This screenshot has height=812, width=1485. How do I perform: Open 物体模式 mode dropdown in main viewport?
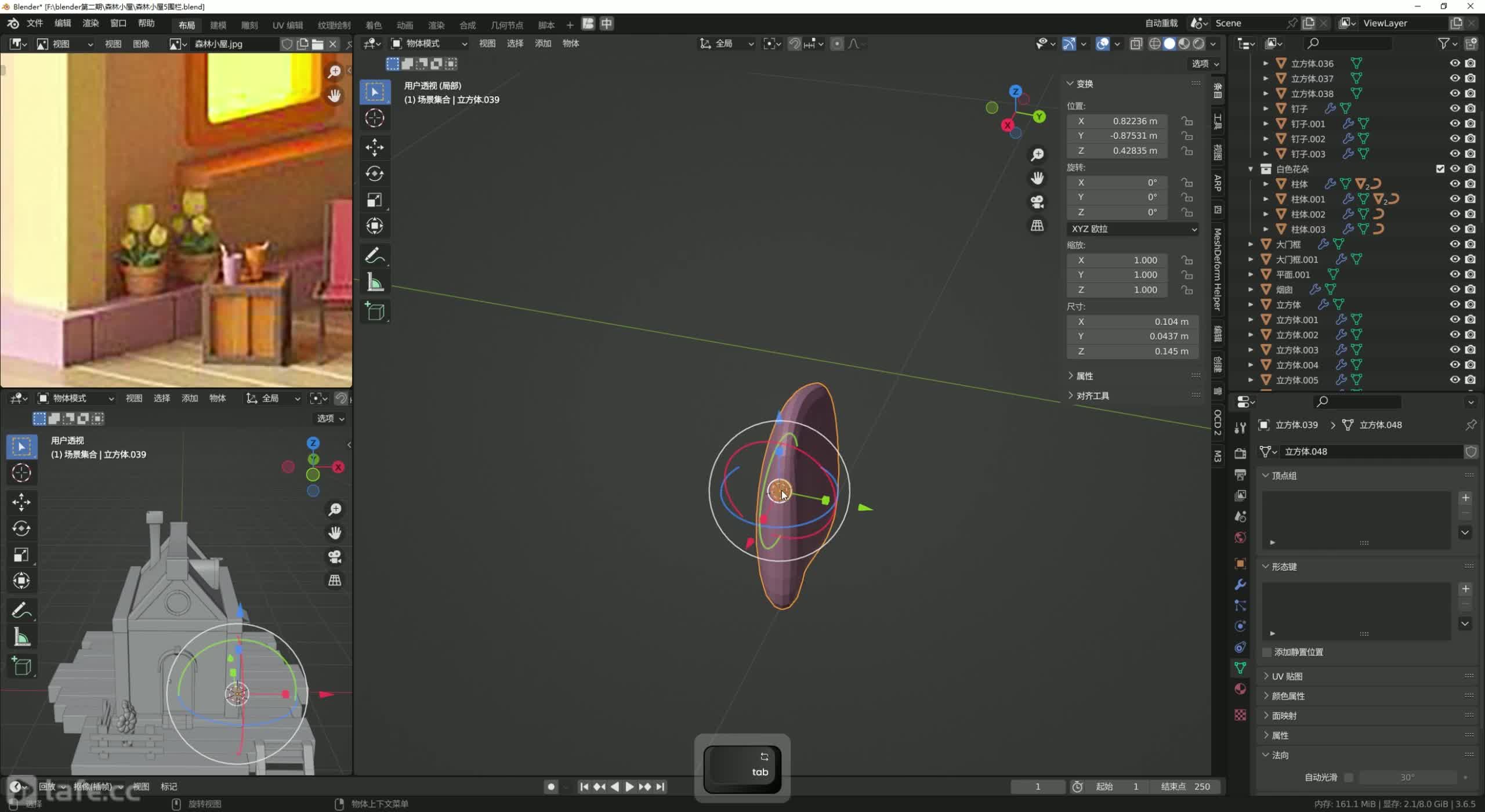[x=429, y=43]
